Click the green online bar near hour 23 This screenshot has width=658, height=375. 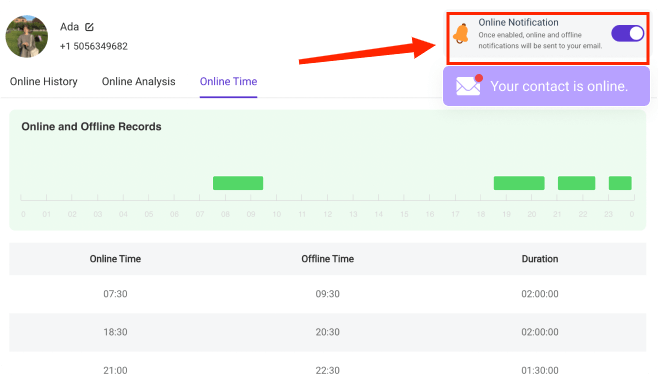[x=620, y=183]
